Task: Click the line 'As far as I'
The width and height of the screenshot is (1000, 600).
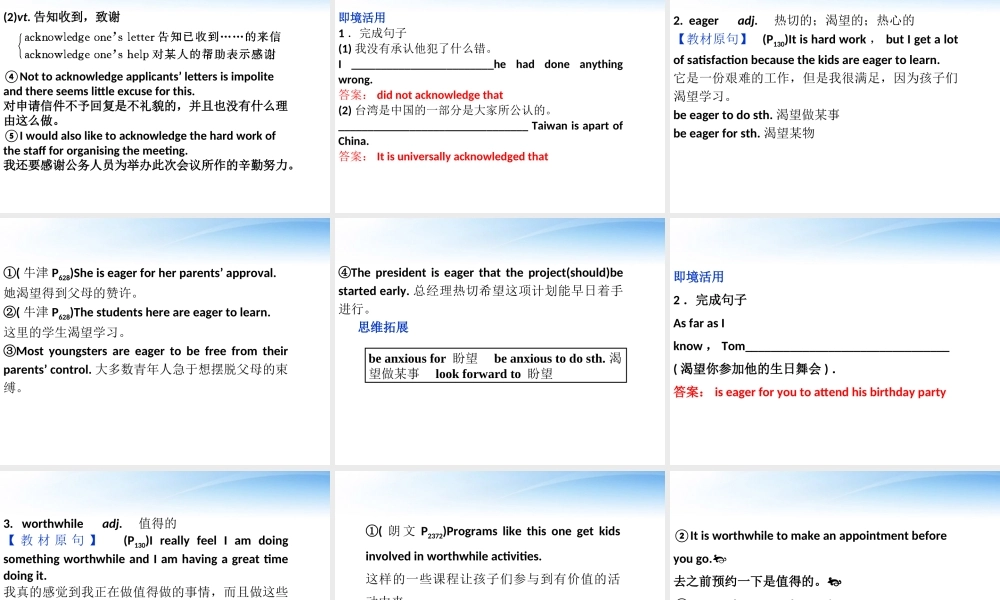Action: pyautogui.click(x=699, y=323)
